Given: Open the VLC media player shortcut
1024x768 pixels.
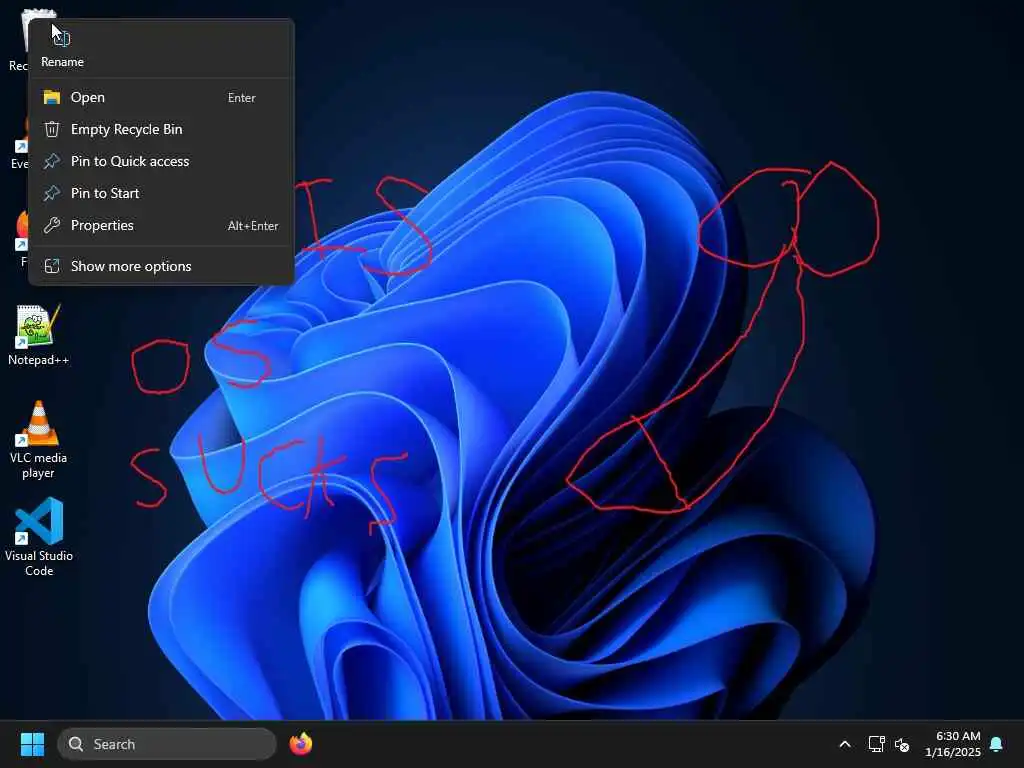Looking at the screenshot, I should pos(38,440).
